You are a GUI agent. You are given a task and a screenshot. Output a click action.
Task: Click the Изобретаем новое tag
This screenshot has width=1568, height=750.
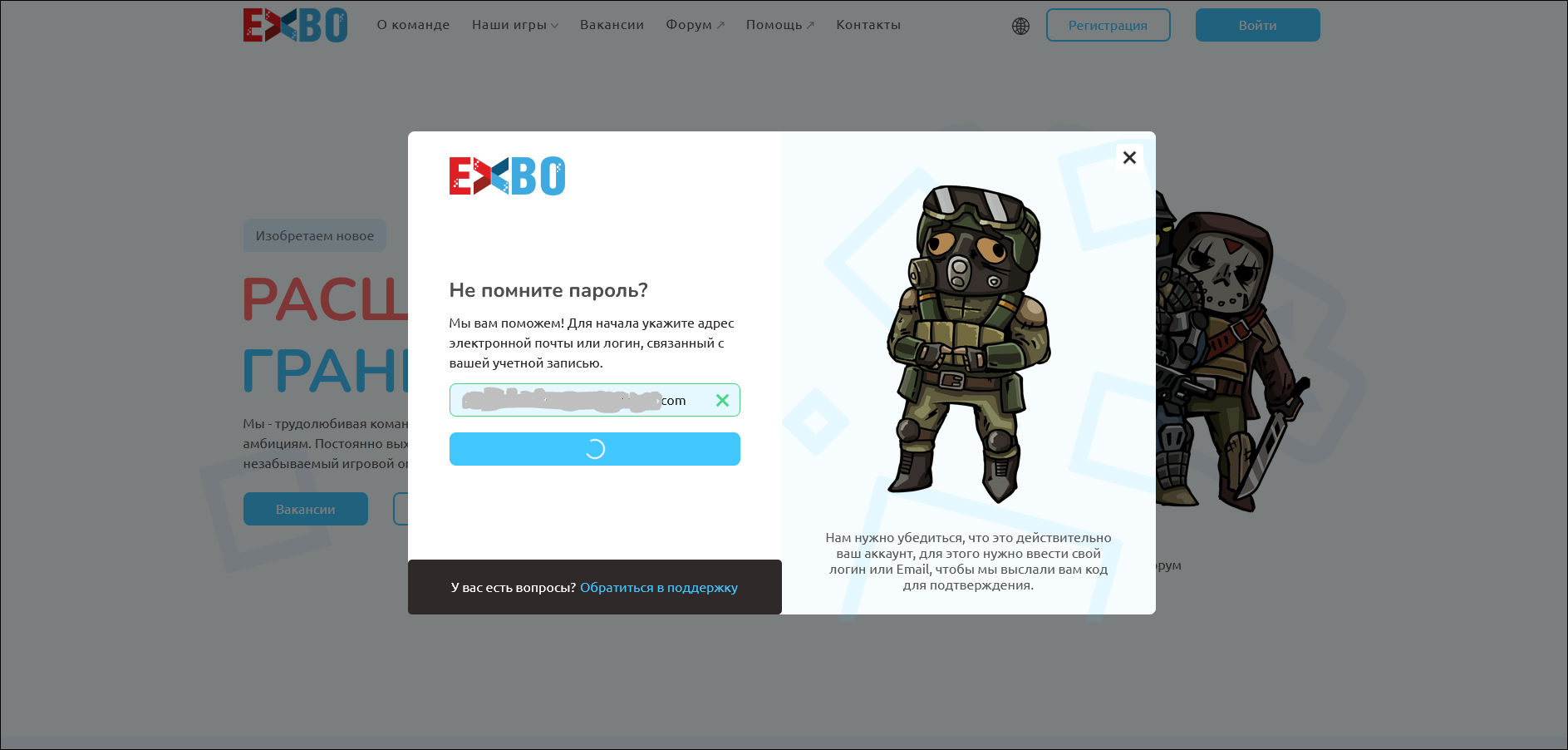[314, 235]
